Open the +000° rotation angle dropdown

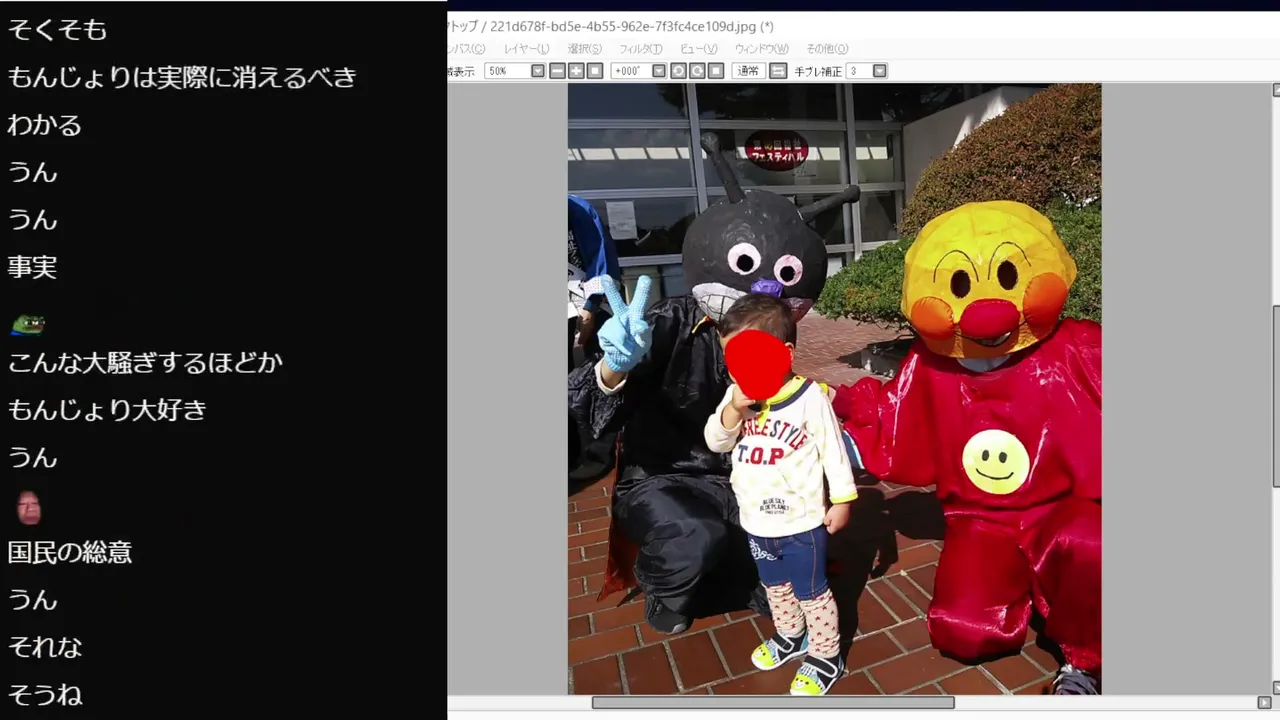point(659,71)
